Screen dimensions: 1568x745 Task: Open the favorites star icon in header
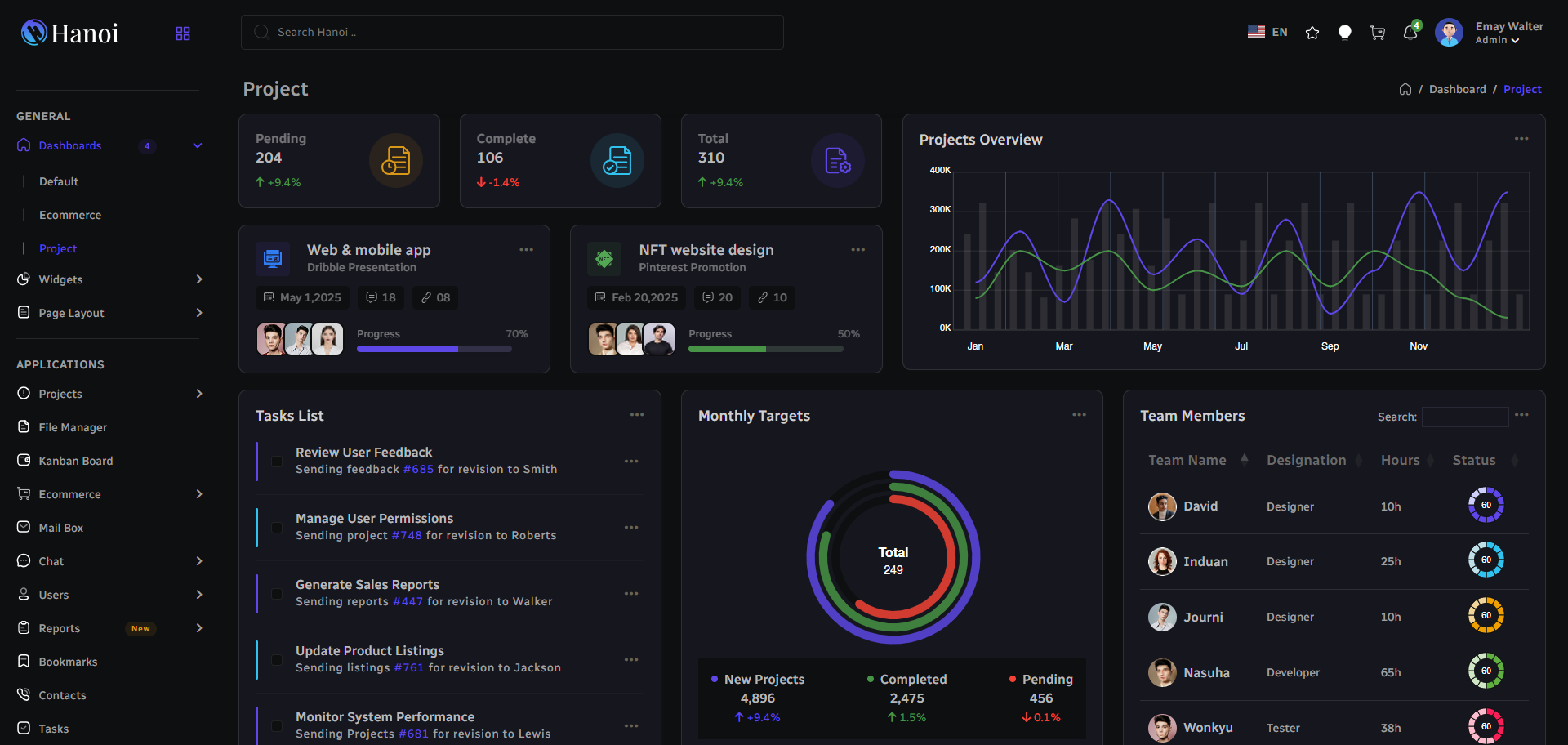(x=1312, y=33)
